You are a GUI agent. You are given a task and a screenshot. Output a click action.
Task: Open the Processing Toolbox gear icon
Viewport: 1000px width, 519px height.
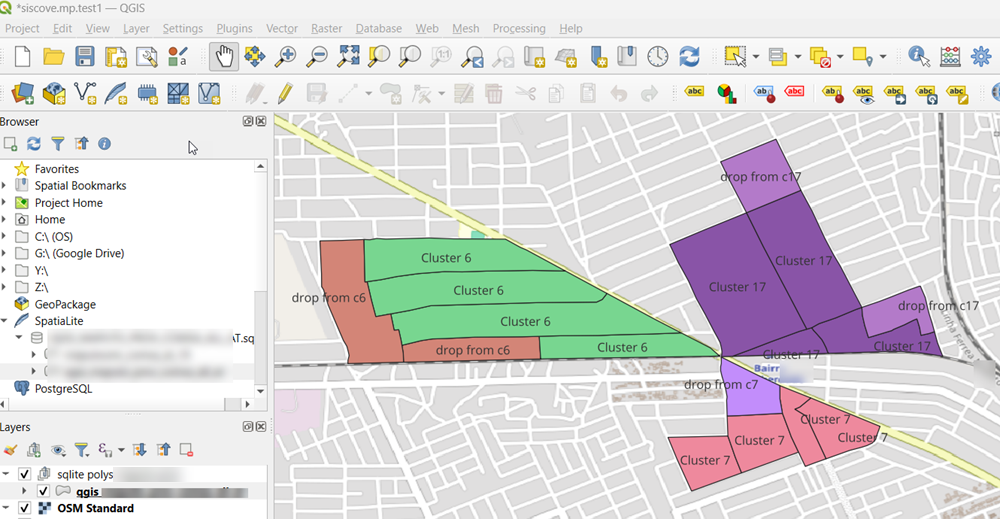coord(982,57)
